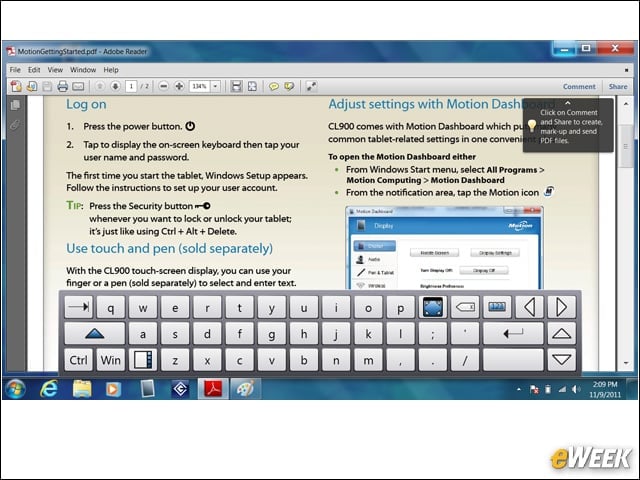Open the Windows Start menu orb
640x480 pixels.
tap(16, 389)
